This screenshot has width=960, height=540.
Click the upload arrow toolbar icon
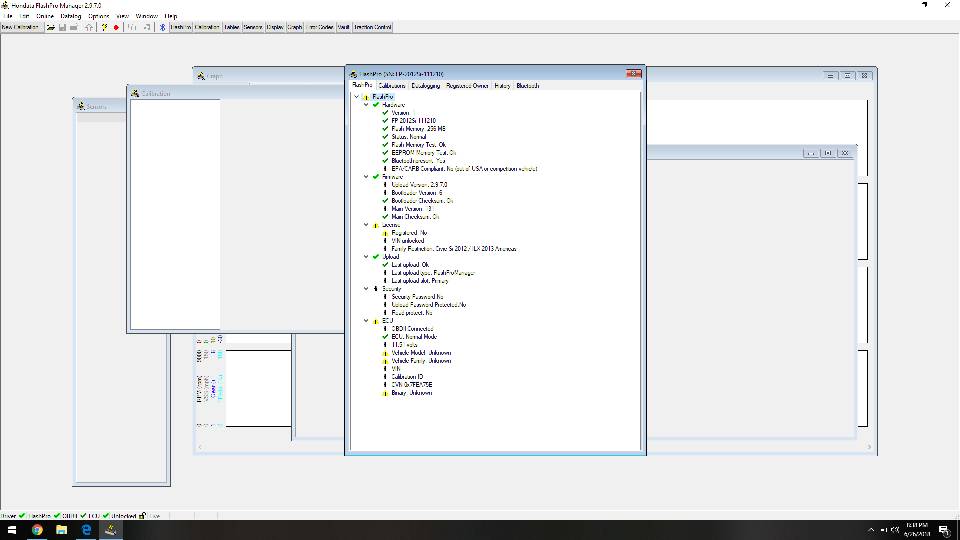pos(89,27)
